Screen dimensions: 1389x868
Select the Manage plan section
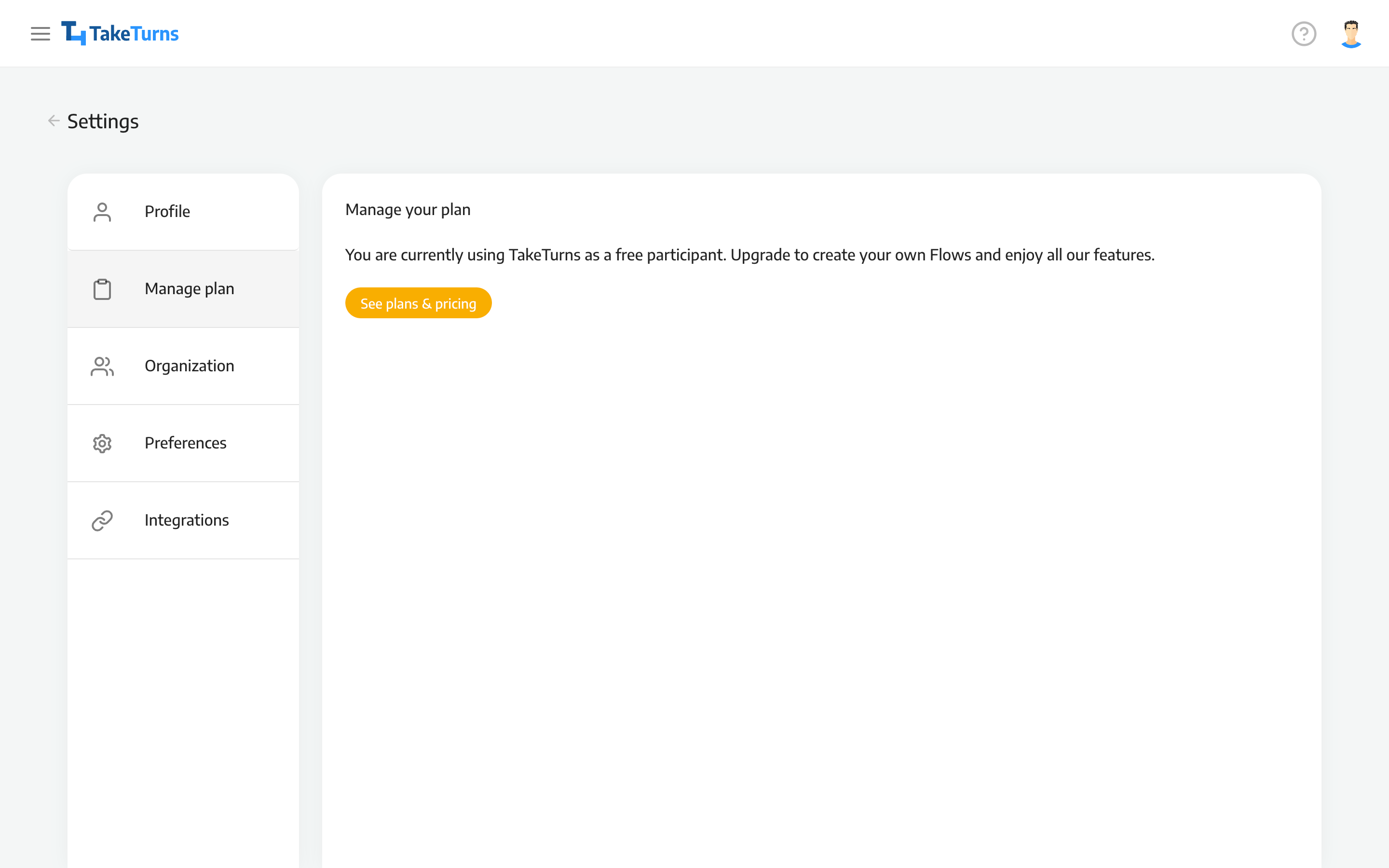click(183, 289)
